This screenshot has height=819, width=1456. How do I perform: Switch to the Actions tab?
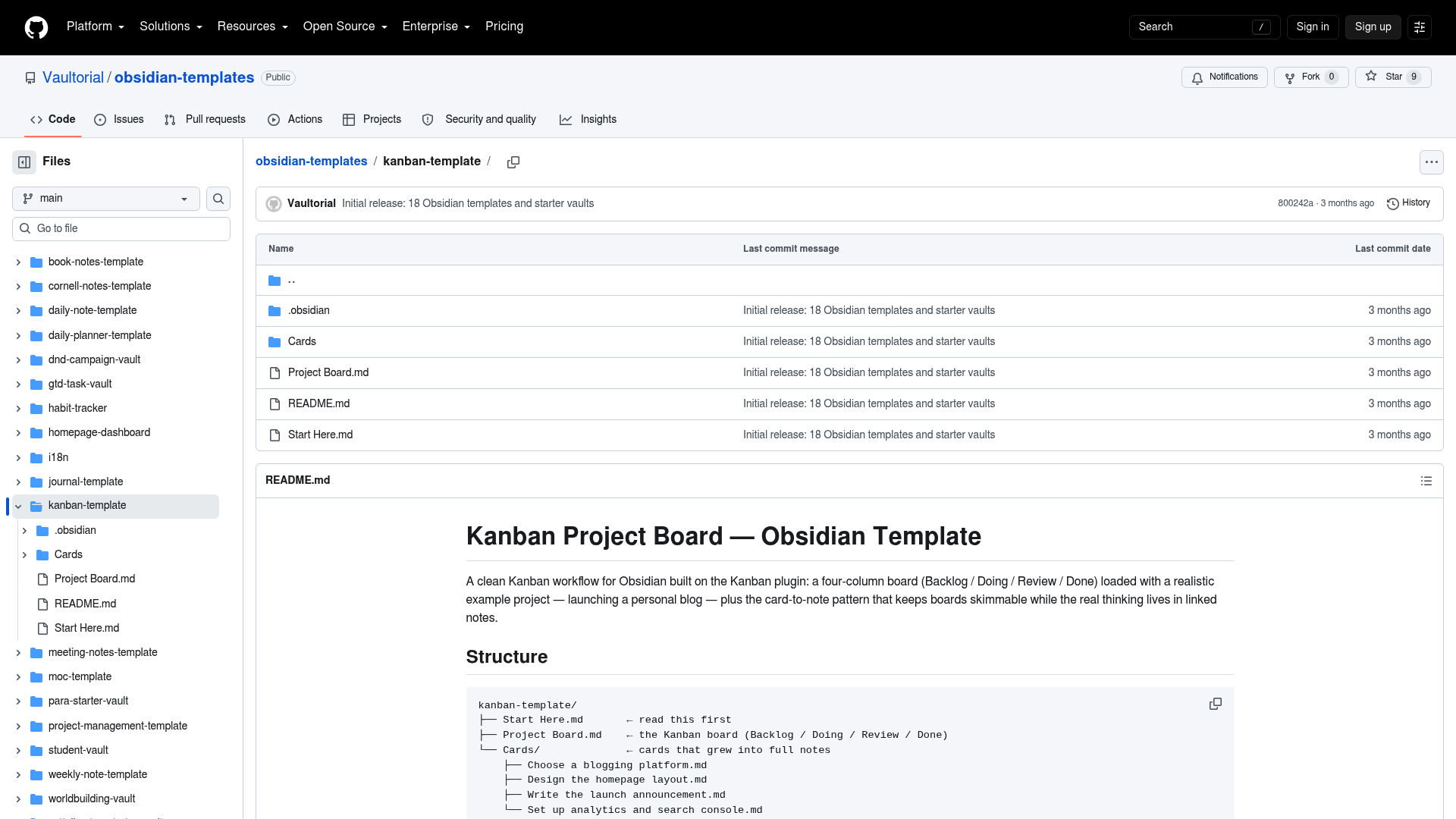coord(295,120)
